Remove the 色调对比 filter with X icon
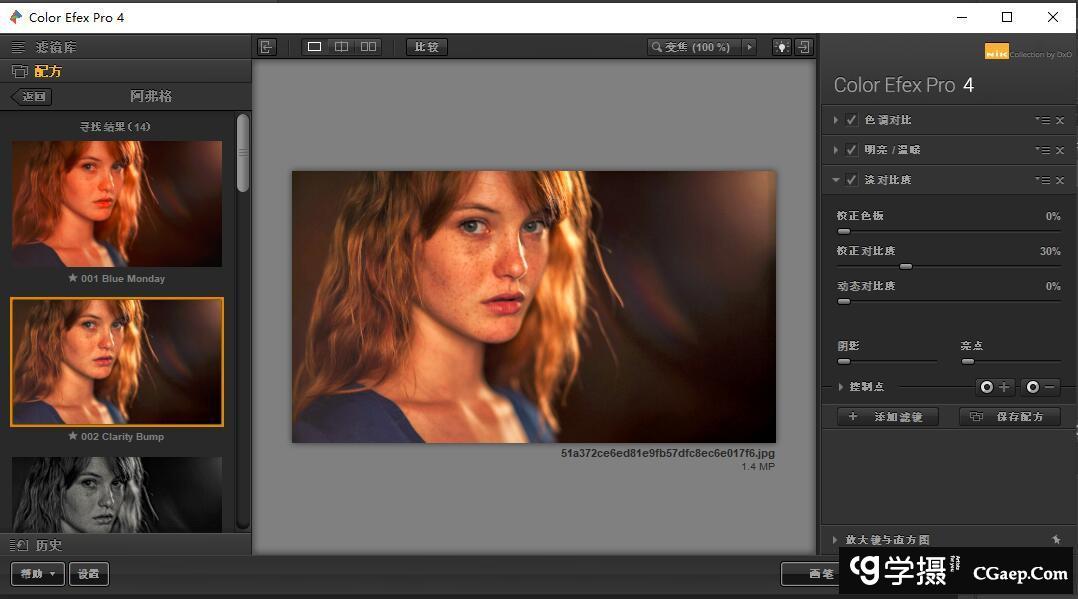Viewport: 1078px width, 599px height. [x=1060, y=121]
